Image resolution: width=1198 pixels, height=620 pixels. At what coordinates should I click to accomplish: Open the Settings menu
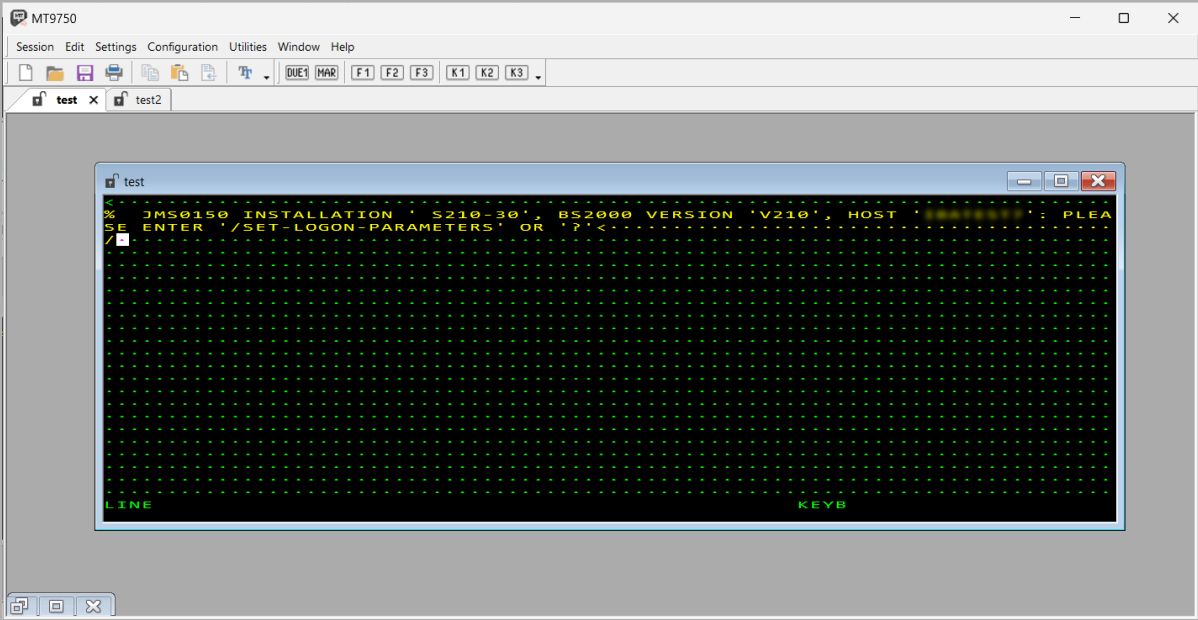point(115,47)
